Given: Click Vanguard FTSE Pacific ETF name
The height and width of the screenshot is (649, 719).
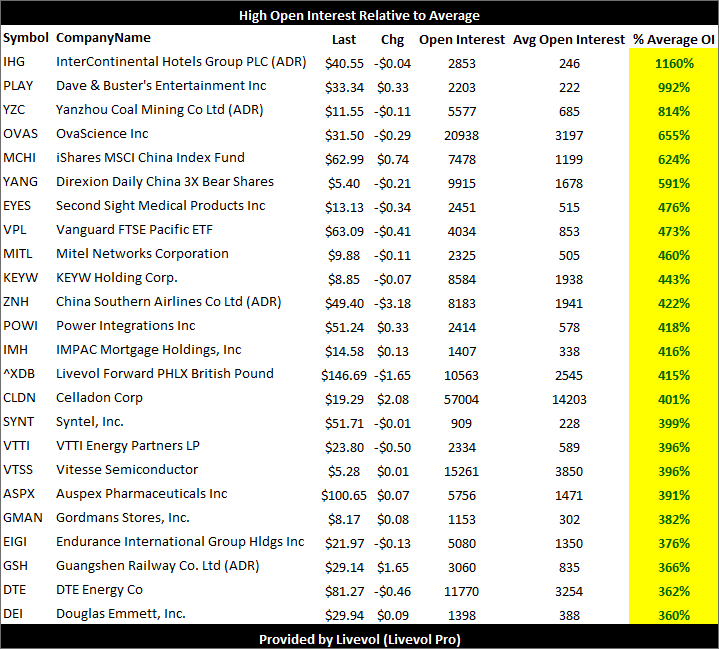Looking at the screenshot, I should (134, 229).
